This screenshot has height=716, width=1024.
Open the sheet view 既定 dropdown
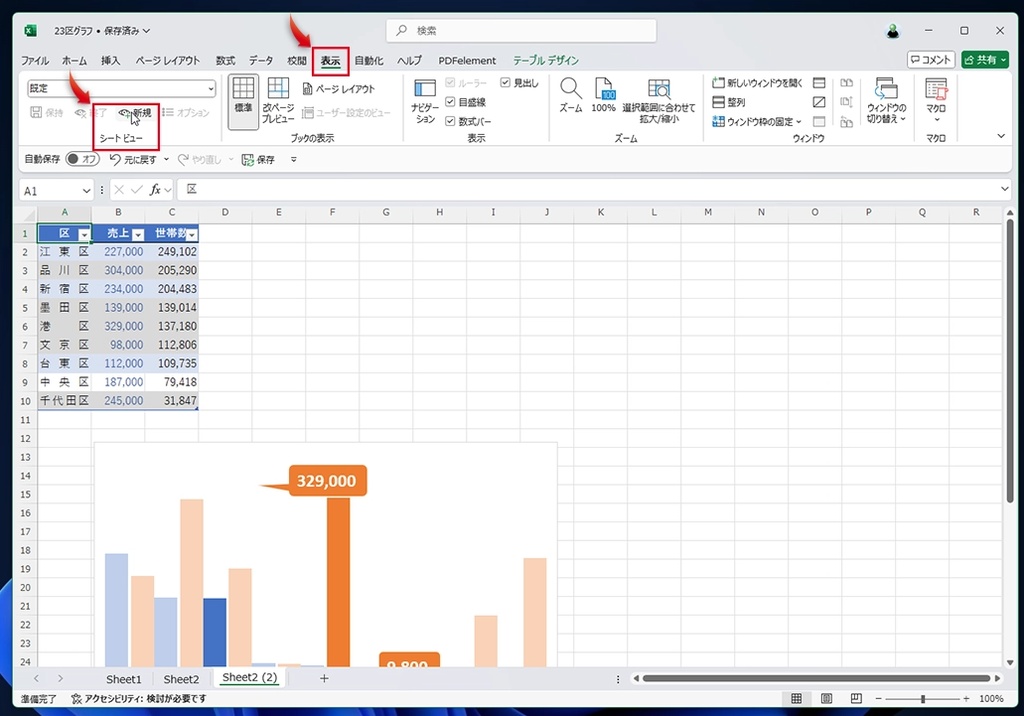click(210, 89)
